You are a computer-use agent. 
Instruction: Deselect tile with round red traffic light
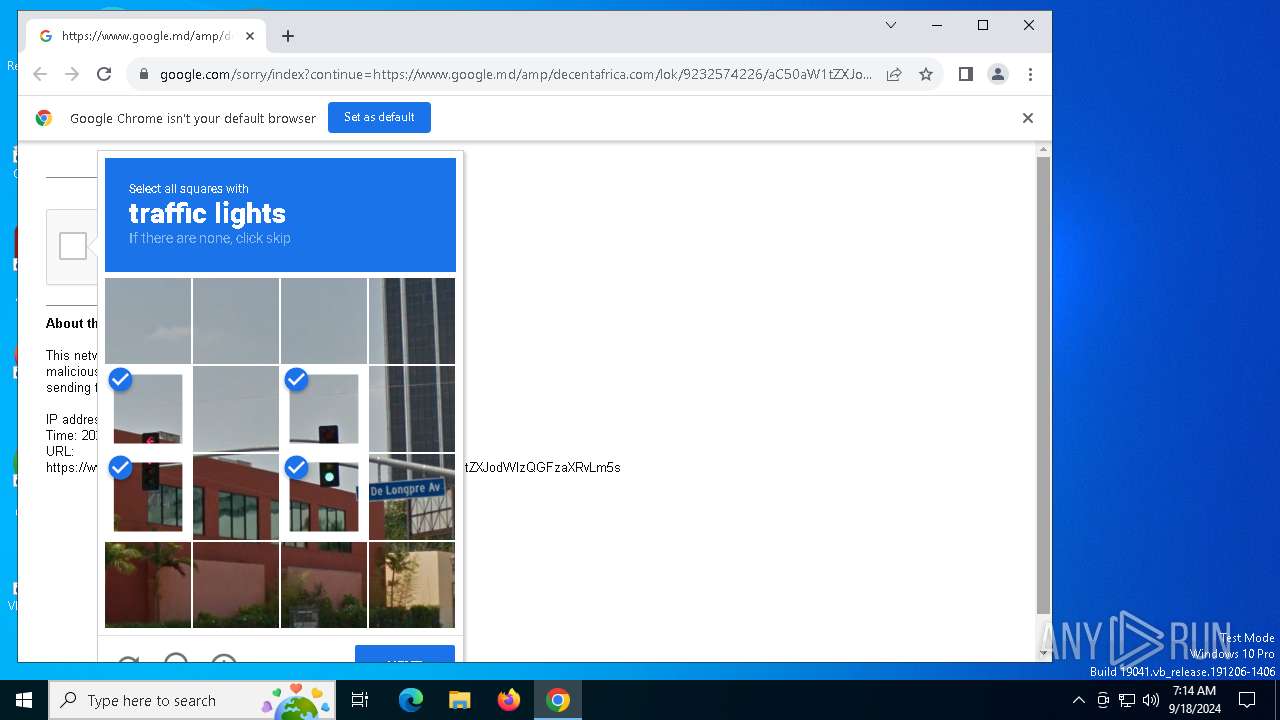tap(324, 409)
